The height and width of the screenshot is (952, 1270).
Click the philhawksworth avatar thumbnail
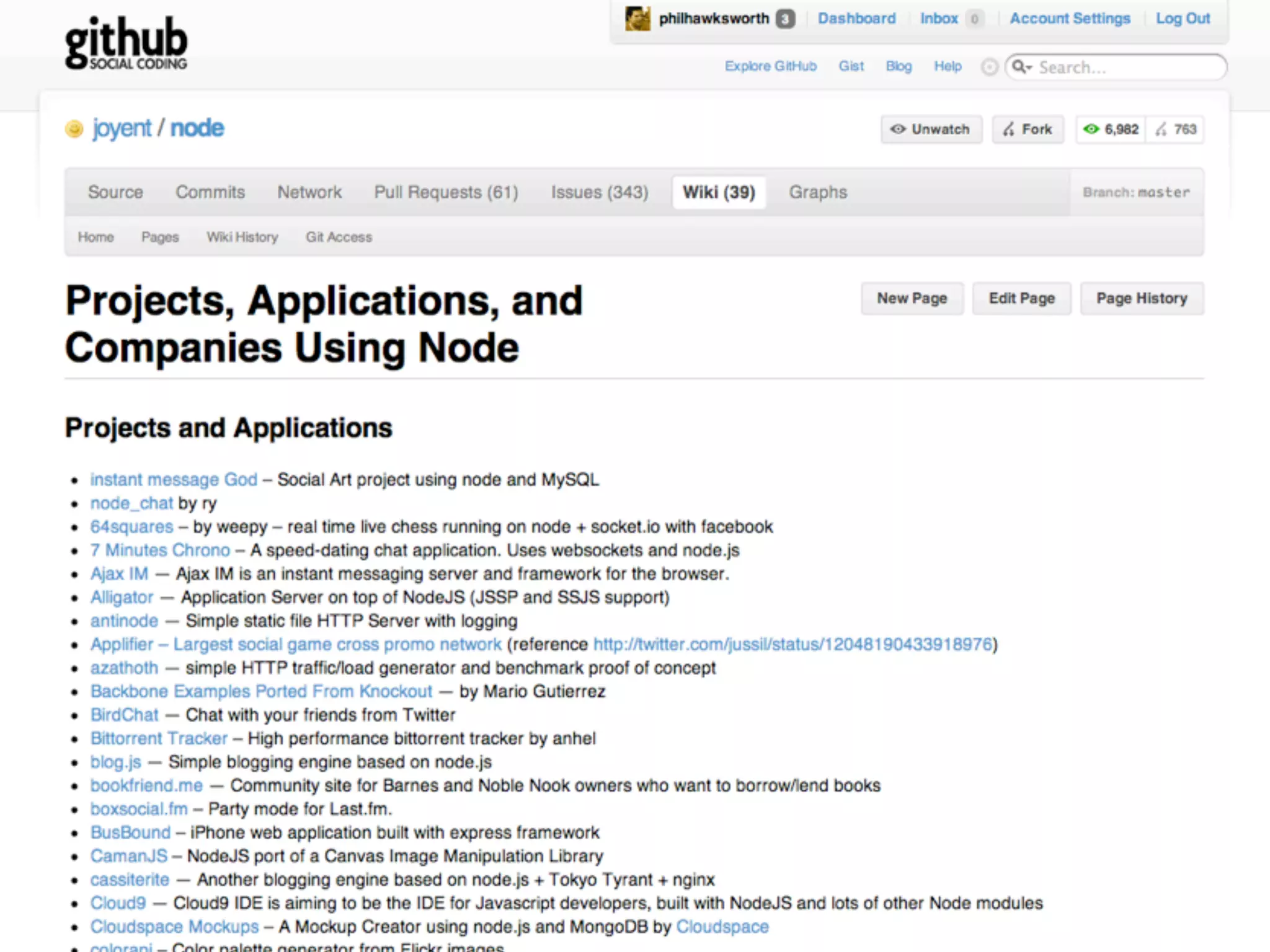click(x=637, y=19)
